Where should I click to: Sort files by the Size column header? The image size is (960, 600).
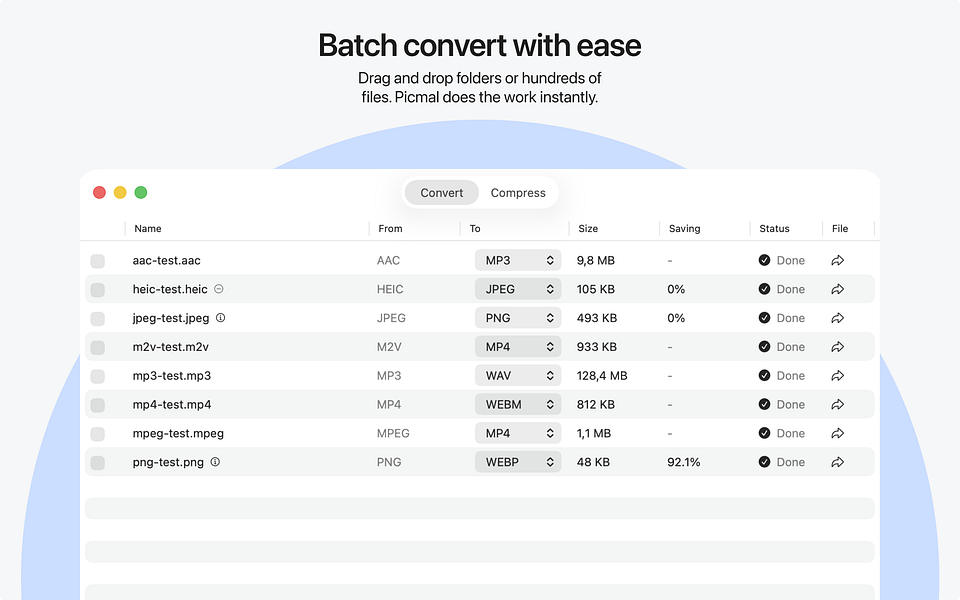tap(588, 229)
